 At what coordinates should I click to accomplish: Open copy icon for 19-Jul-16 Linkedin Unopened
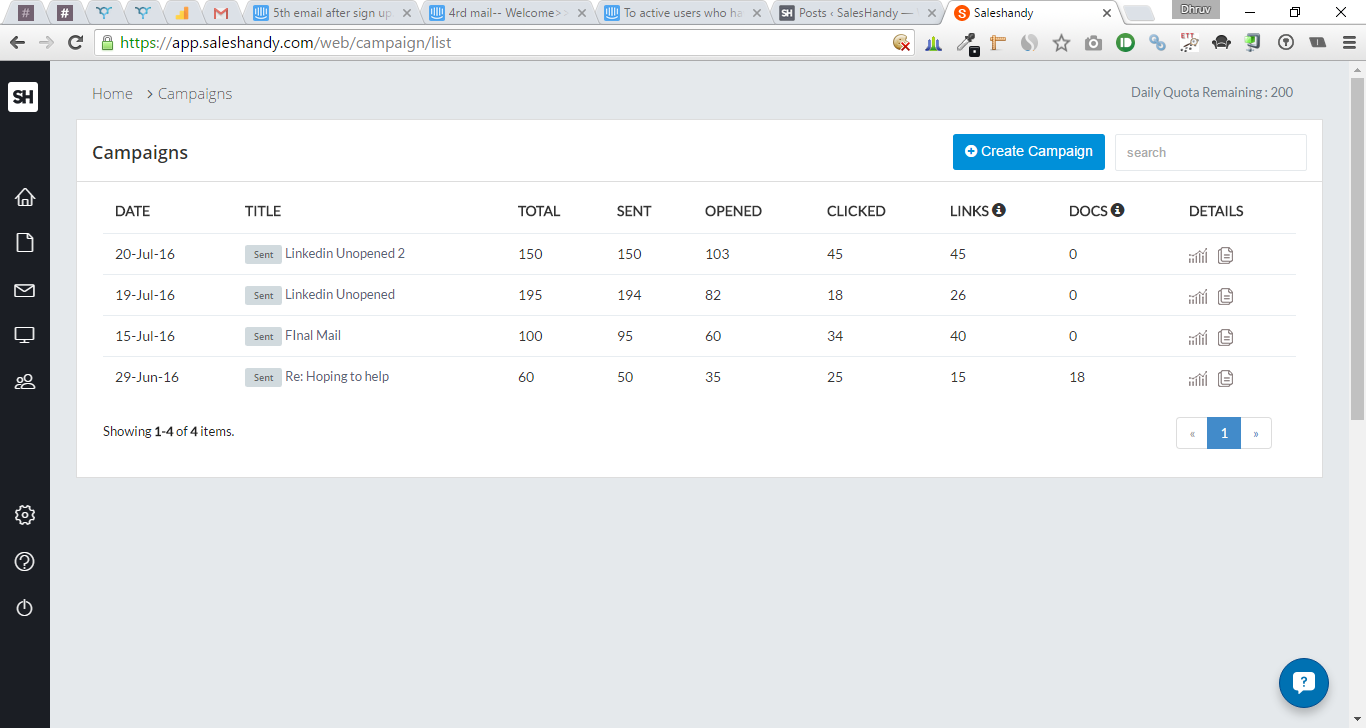(x=1226, y=296)
